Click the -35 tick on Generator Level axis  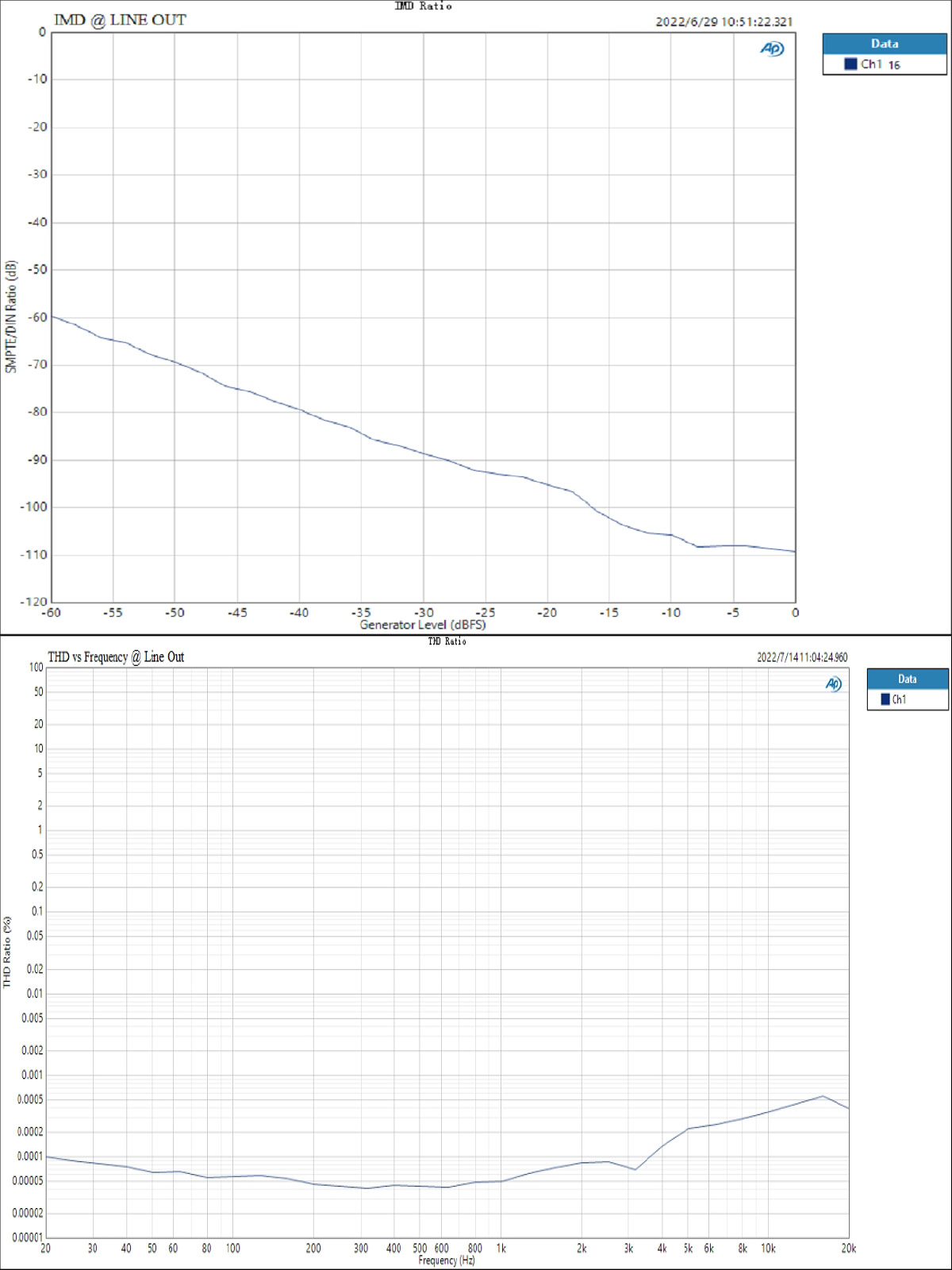(361, 613)
